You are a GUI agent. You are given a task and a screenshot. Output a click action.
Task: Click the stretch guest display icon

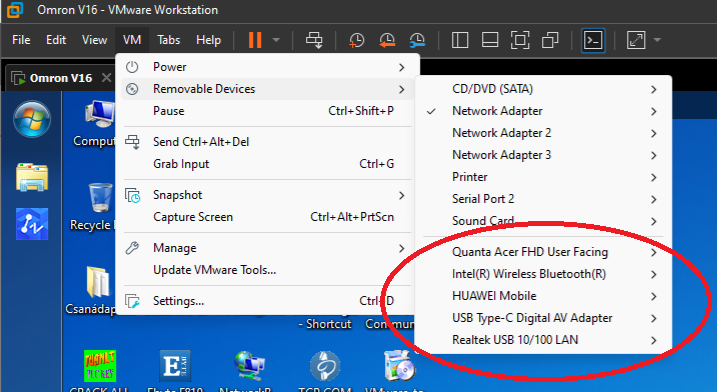(x=636, y=40)
